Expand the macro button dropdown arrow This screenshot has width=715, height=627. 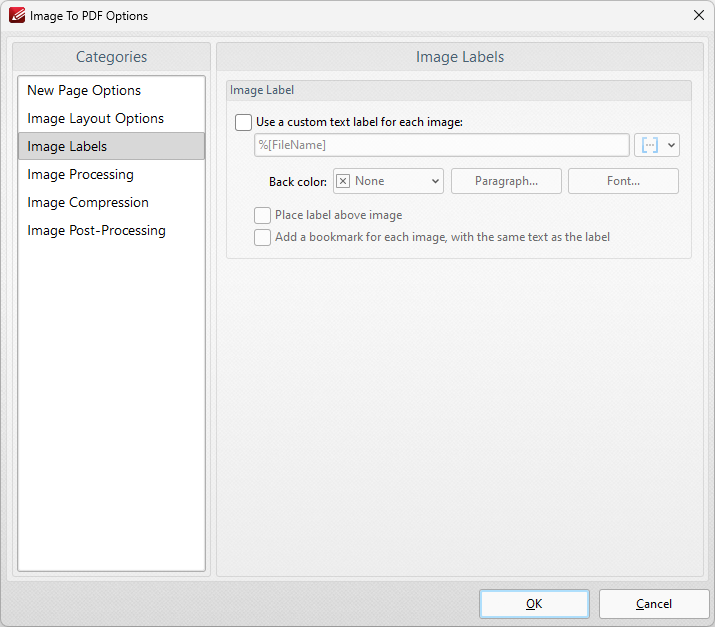point(671,145)
